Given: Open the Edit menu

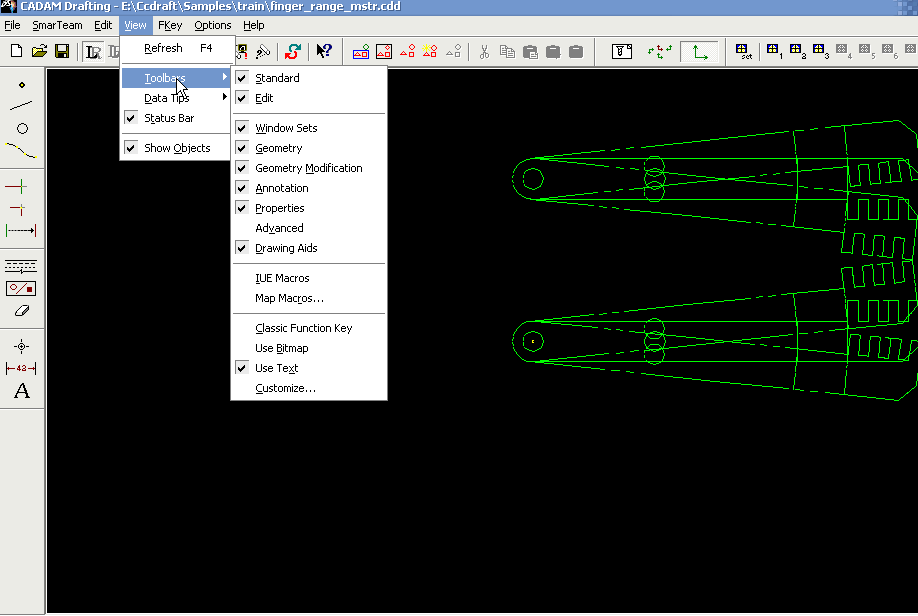Looking at the screenshot, I should [x=103, y=25].
